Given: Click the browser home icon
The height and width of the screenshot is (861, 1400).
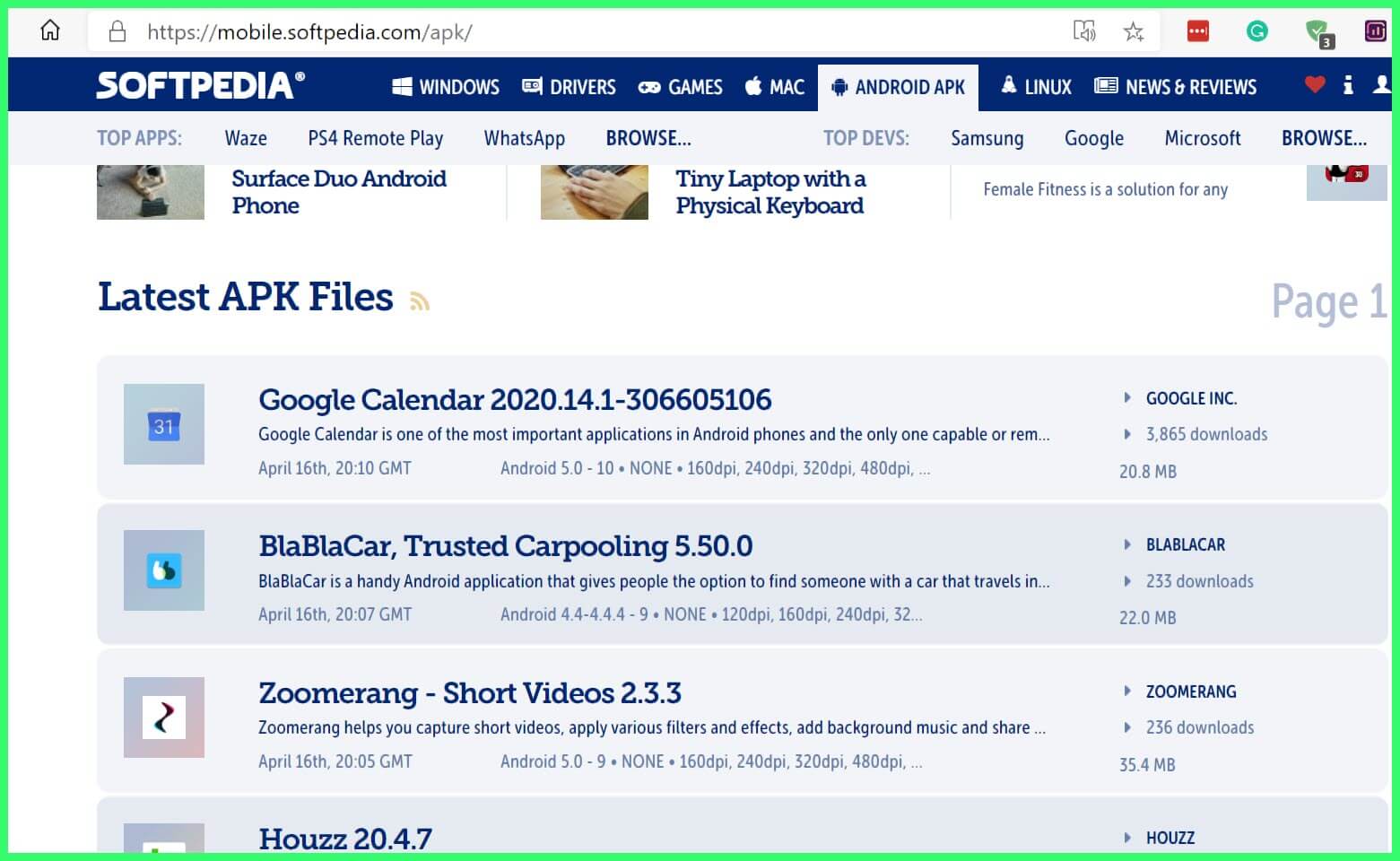Looking at the screenshot, I should (x=50, y=30).
